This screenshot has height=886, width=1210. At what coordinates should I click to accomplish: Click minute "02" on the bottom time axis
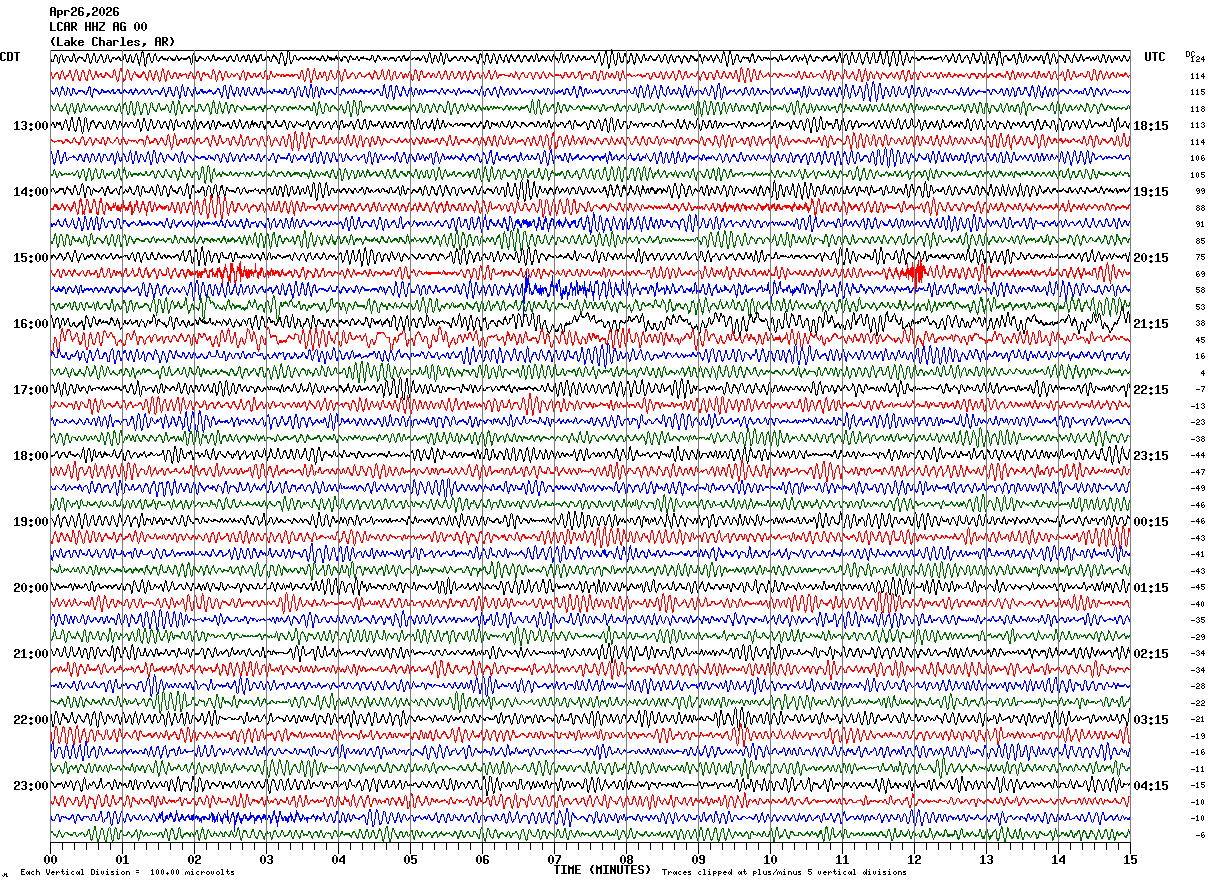point(194,859)
